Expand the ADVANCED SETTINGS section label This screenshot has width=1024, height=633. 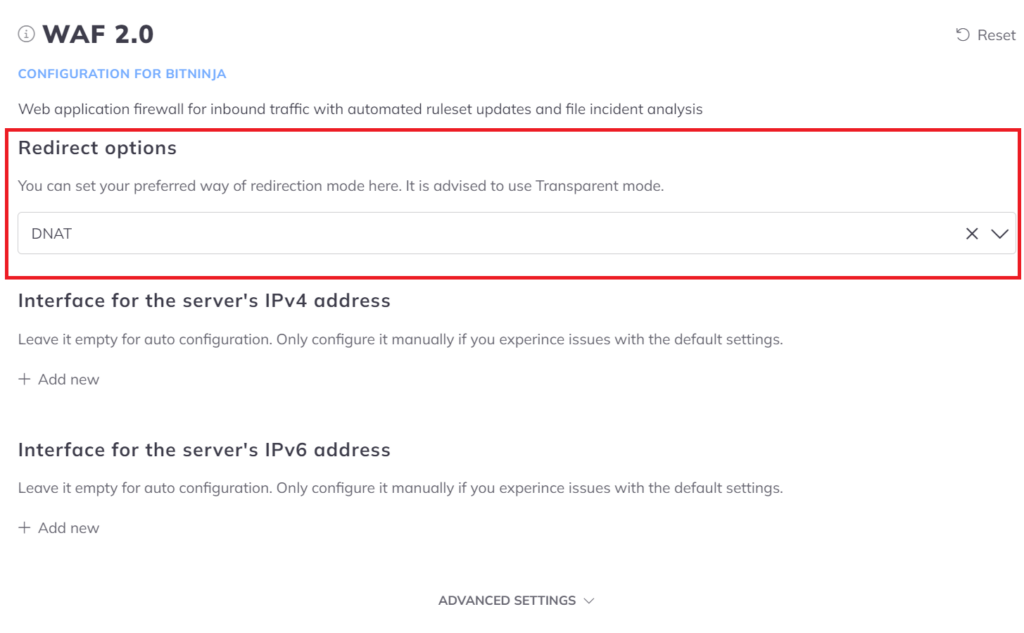coord(507,600)
